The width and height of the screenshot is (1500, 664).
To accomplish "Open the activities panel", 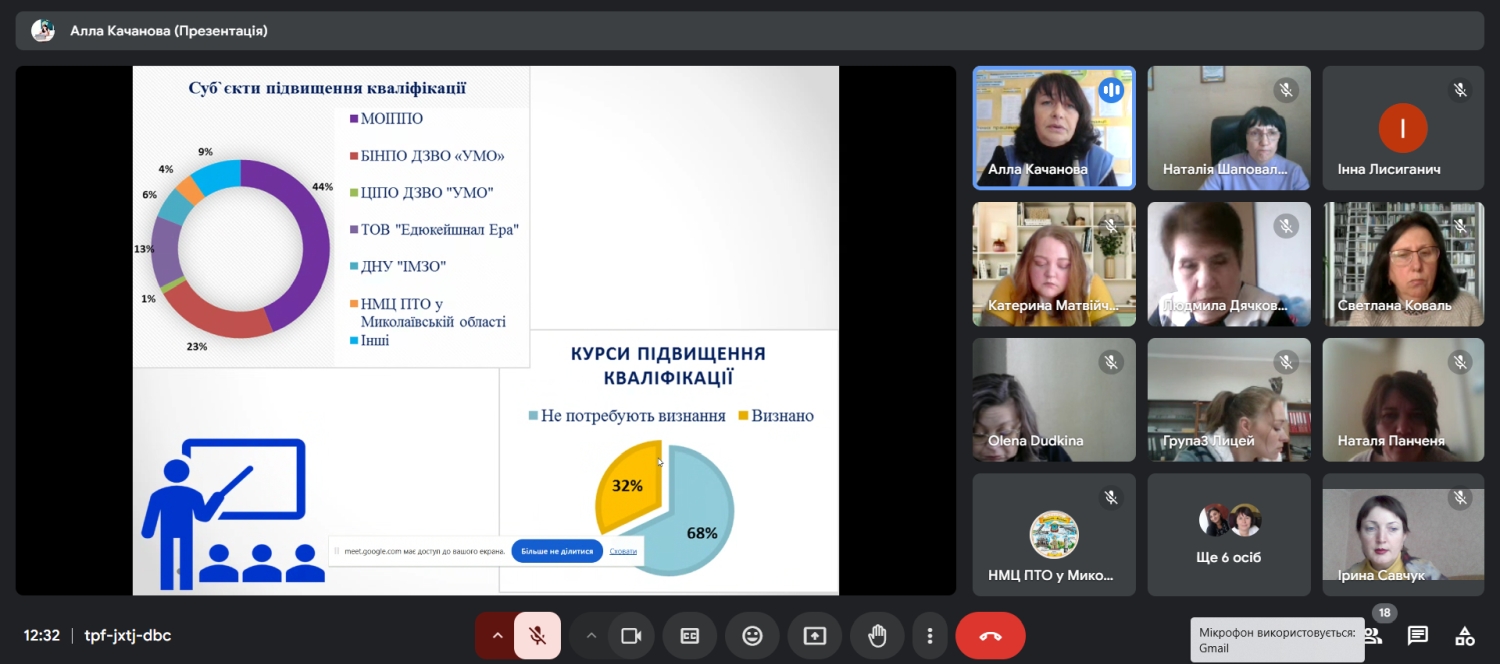I will (1465, 636).
